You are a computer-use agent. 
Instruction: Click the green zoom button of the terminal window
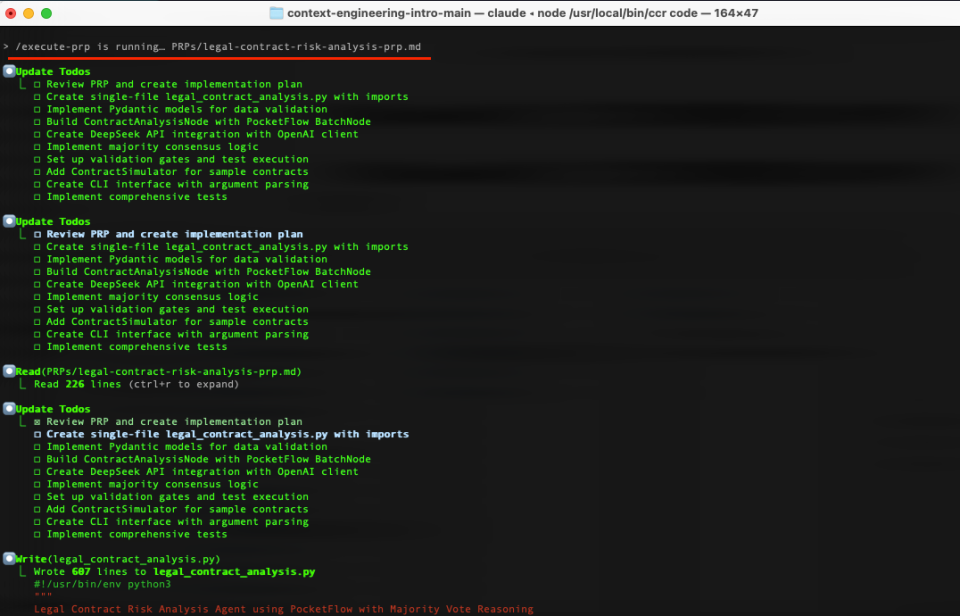tap(47, 13)
